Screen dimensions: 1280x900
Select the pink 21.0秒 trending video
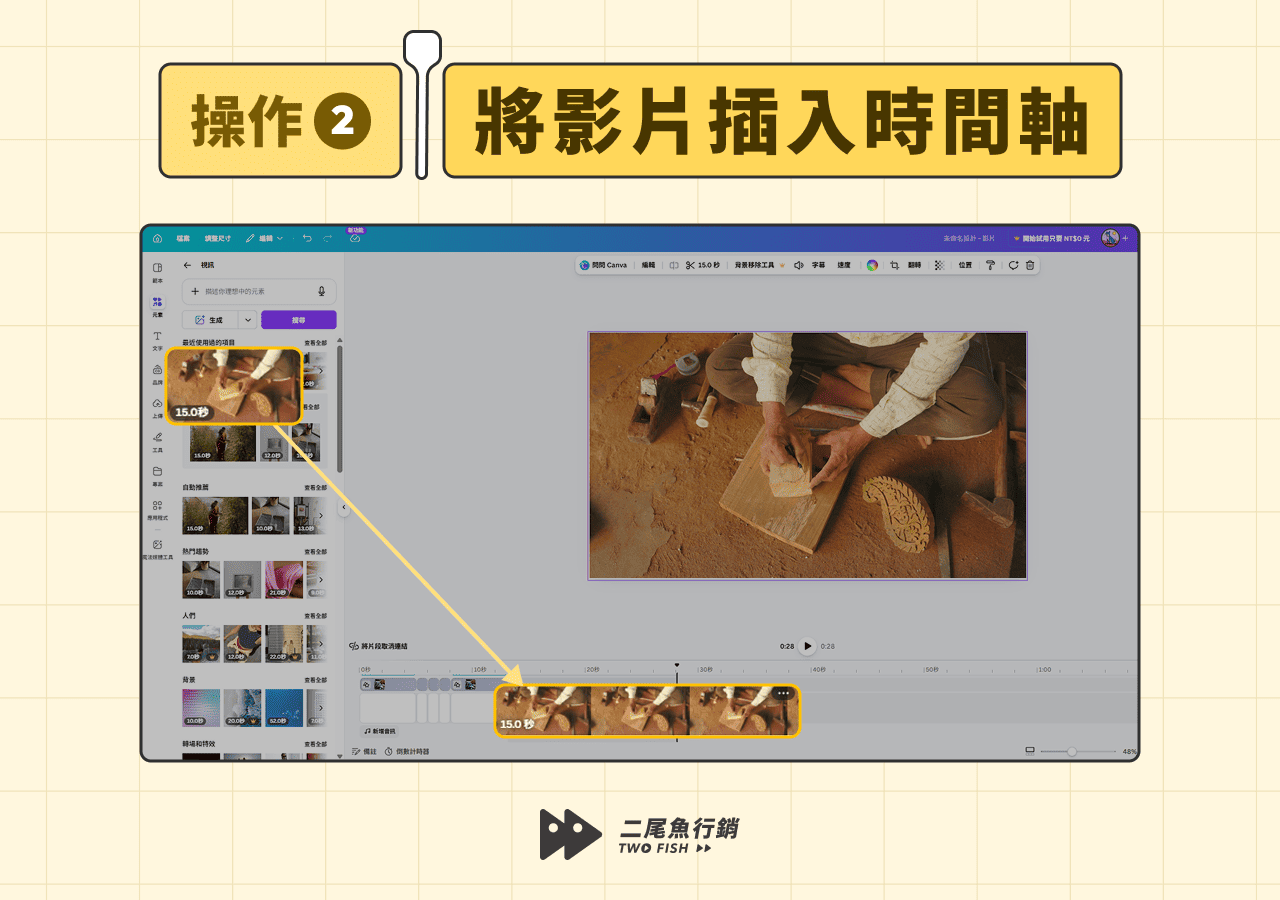[x=284, y=580]
